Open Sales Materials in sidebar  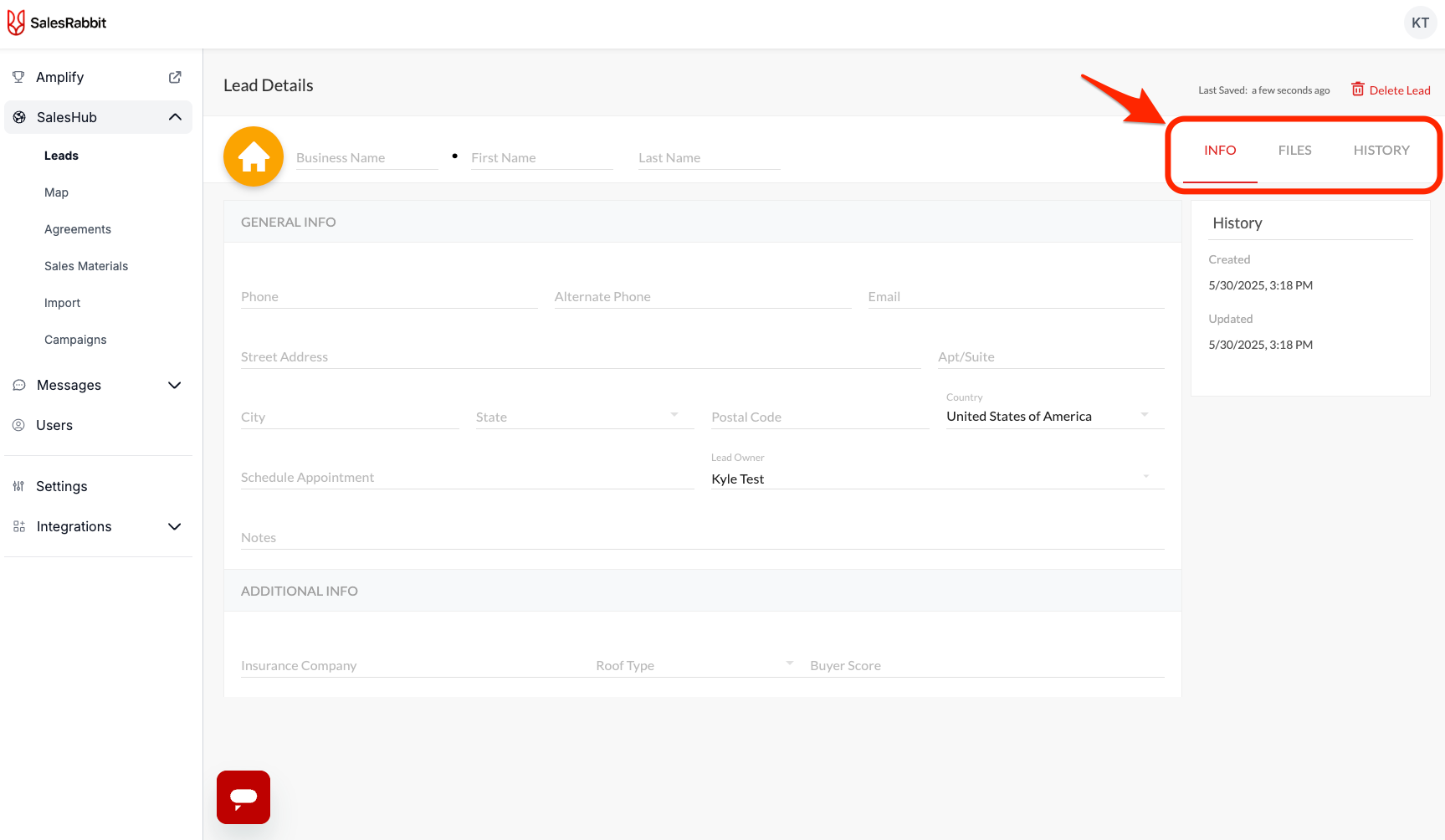[x=86, y=266]
